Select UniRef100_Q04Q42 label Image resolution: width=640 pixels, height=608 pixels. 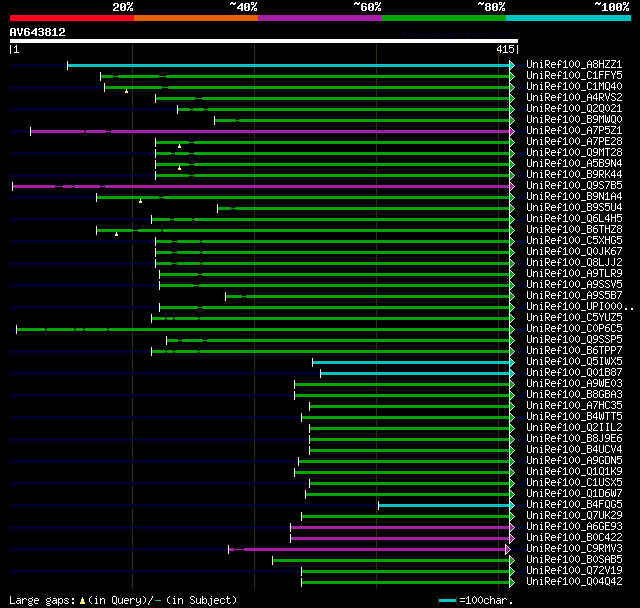point(574,582)
